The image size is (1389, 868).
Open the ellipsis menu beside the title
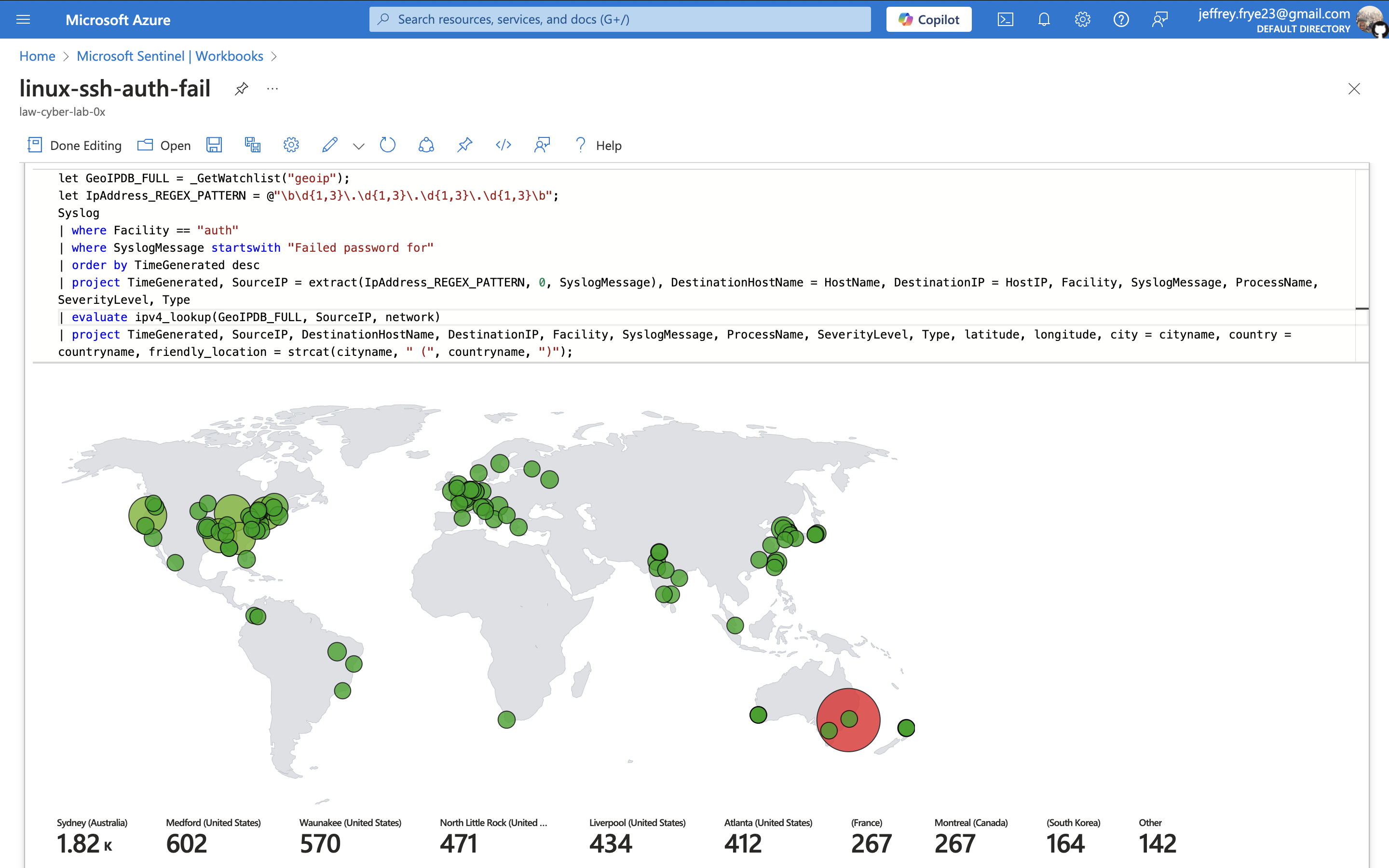pyautogui.click(x=272, y=89)
